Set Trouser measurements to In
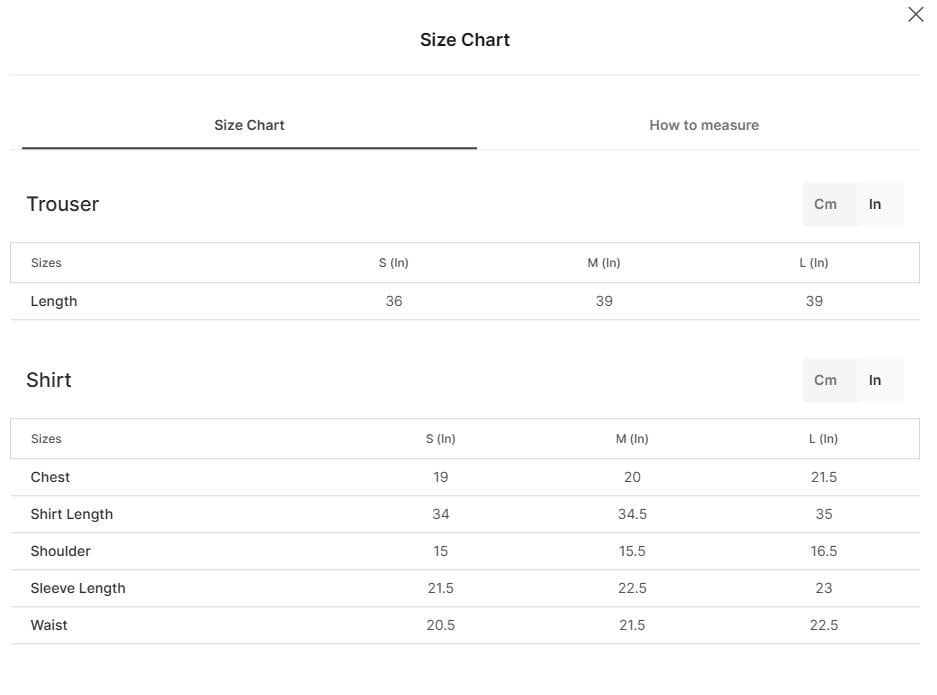 [875, 204]
